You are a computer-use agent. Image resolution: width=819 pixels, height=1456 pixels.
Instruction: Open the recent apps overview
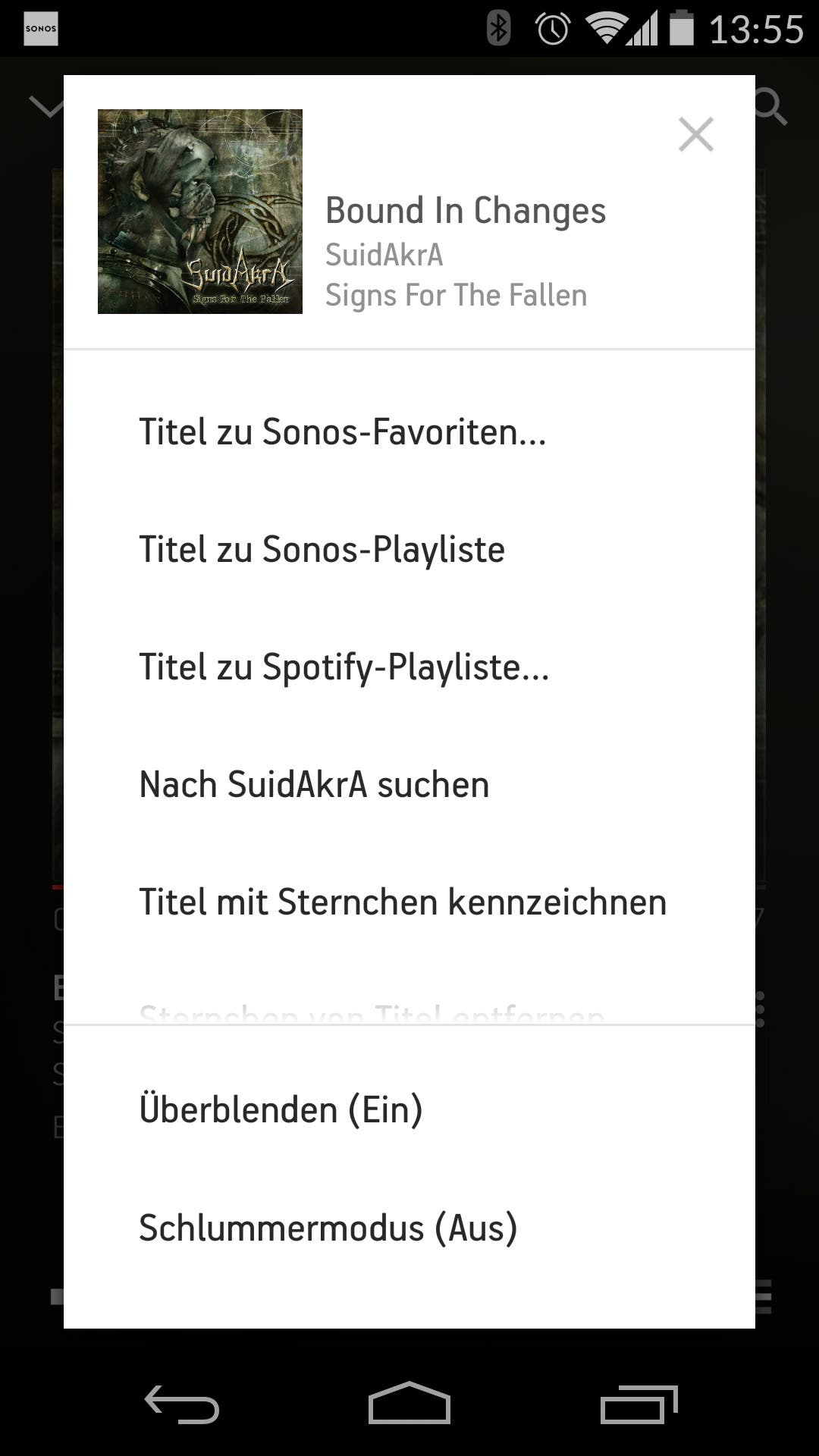coord(638,1405)
